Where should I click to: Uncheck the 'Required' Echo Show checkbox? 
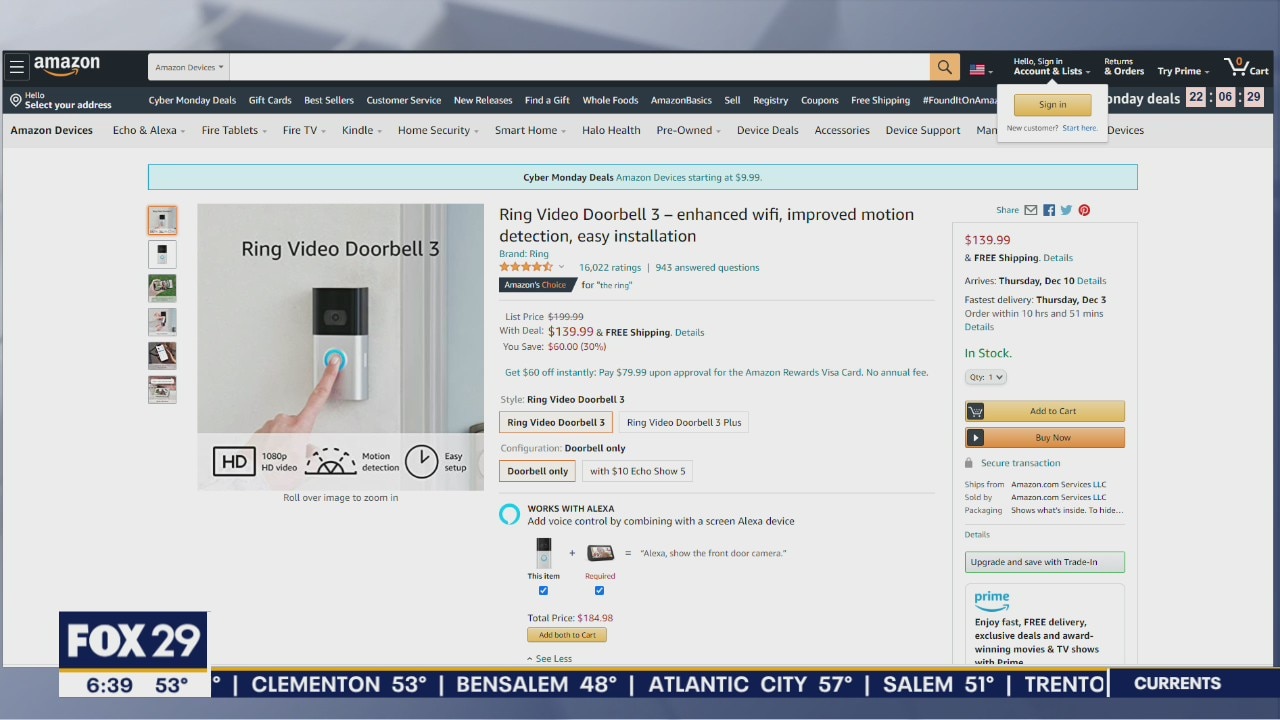[599, 591]
